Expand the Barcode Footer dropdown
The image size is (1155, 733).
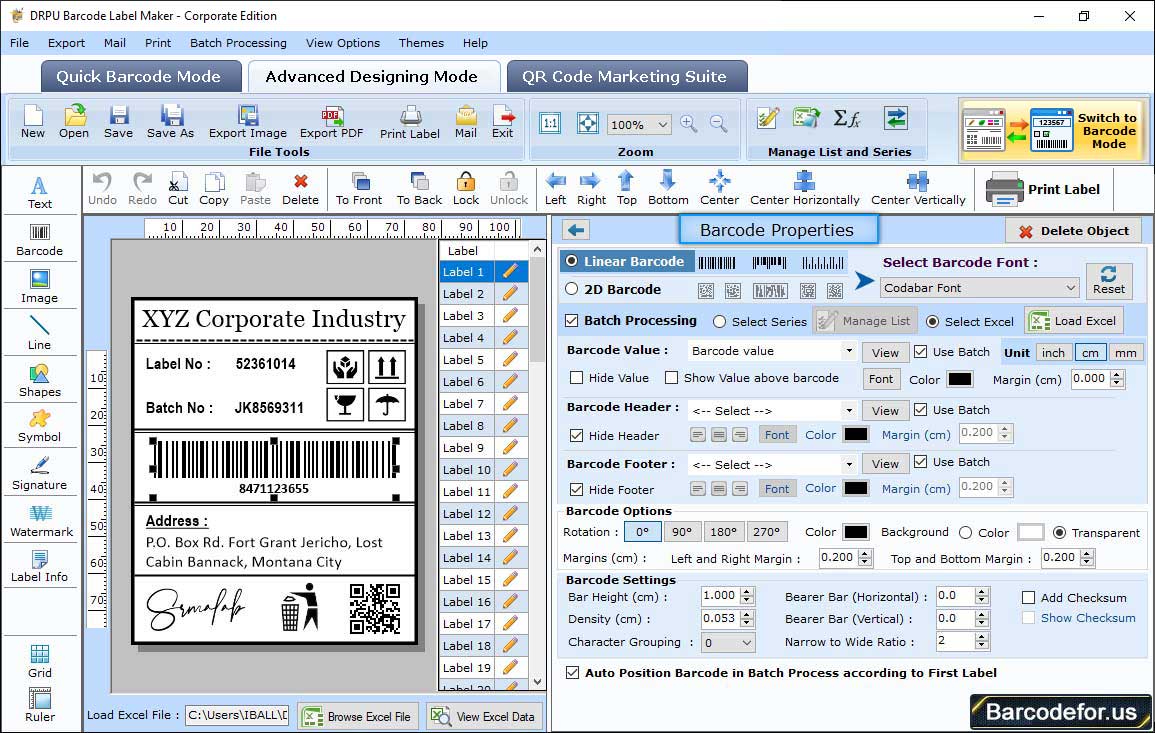[849, 464]
